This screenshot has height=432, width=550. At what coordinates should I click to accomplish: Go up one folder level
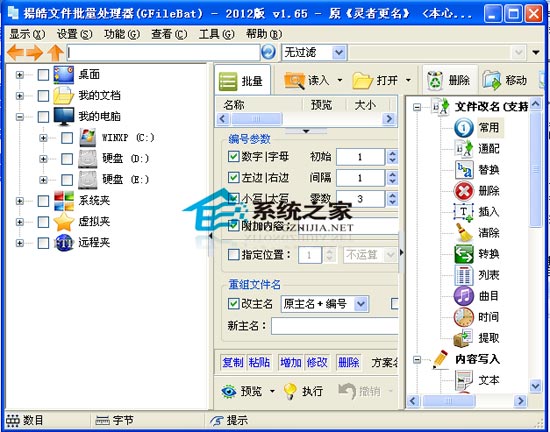(55, 53)
